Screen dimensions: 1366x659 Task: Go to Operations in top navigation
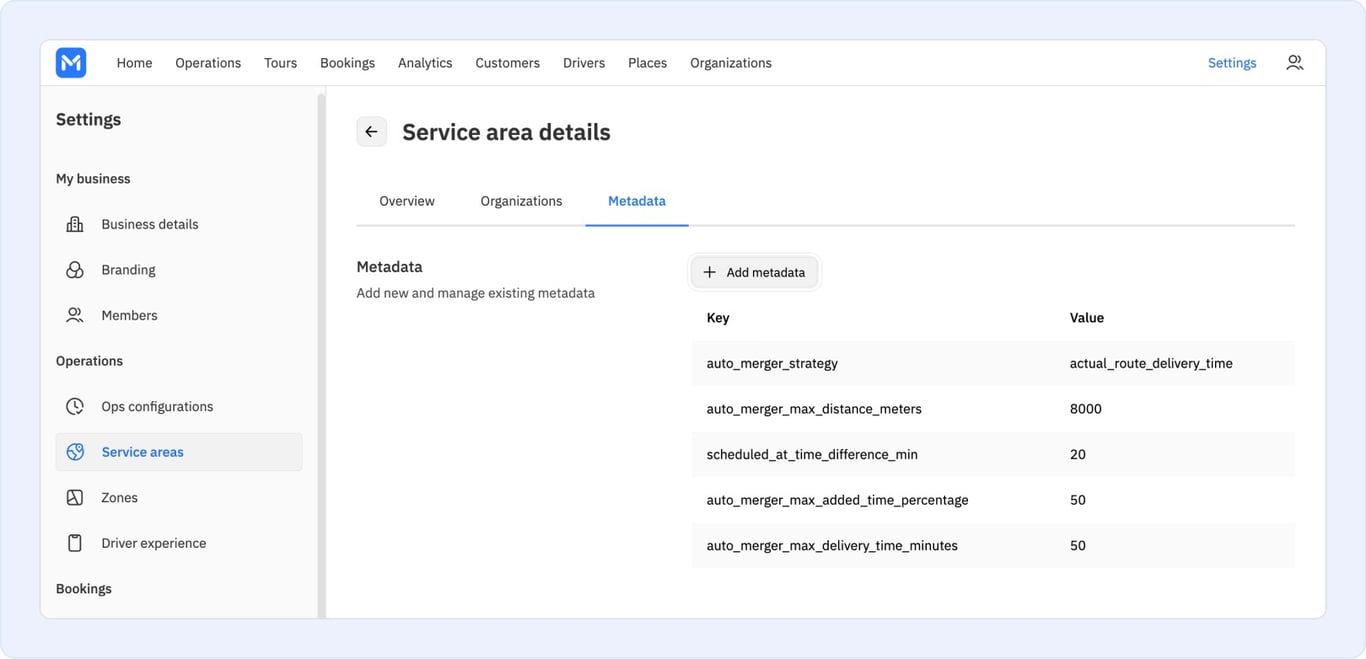[208, 63]
